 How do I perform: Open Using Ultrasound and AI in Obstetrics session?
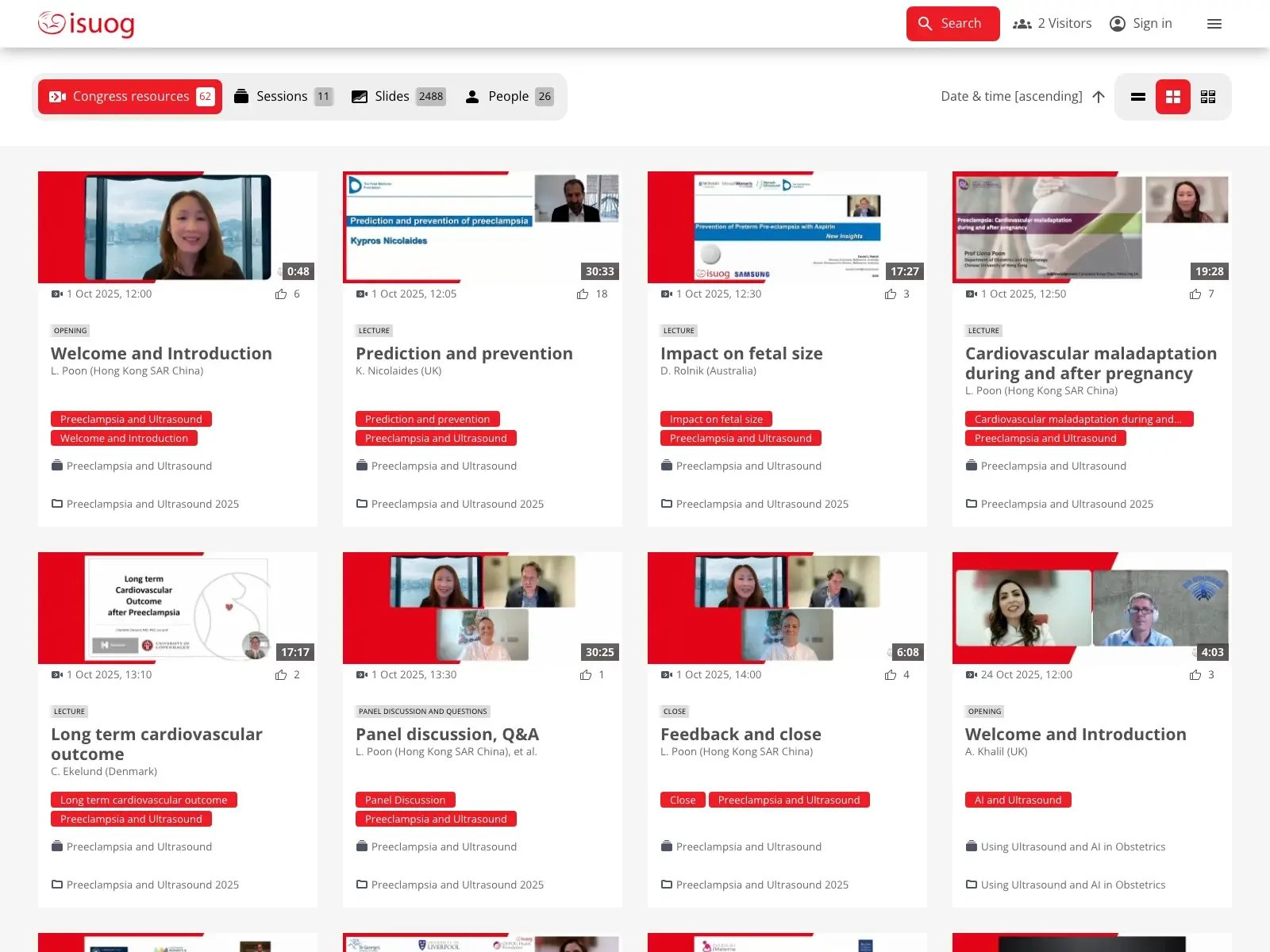[x=1073, y=846]
